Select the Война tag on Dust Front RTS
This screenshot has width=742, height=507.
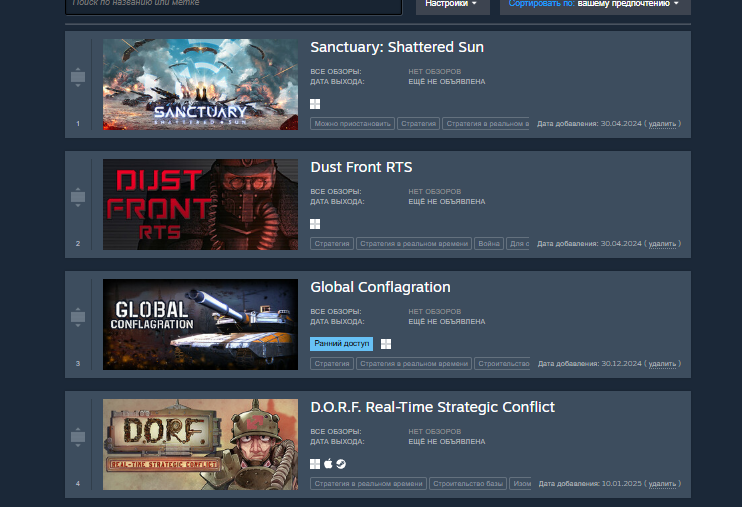[489, 243]
